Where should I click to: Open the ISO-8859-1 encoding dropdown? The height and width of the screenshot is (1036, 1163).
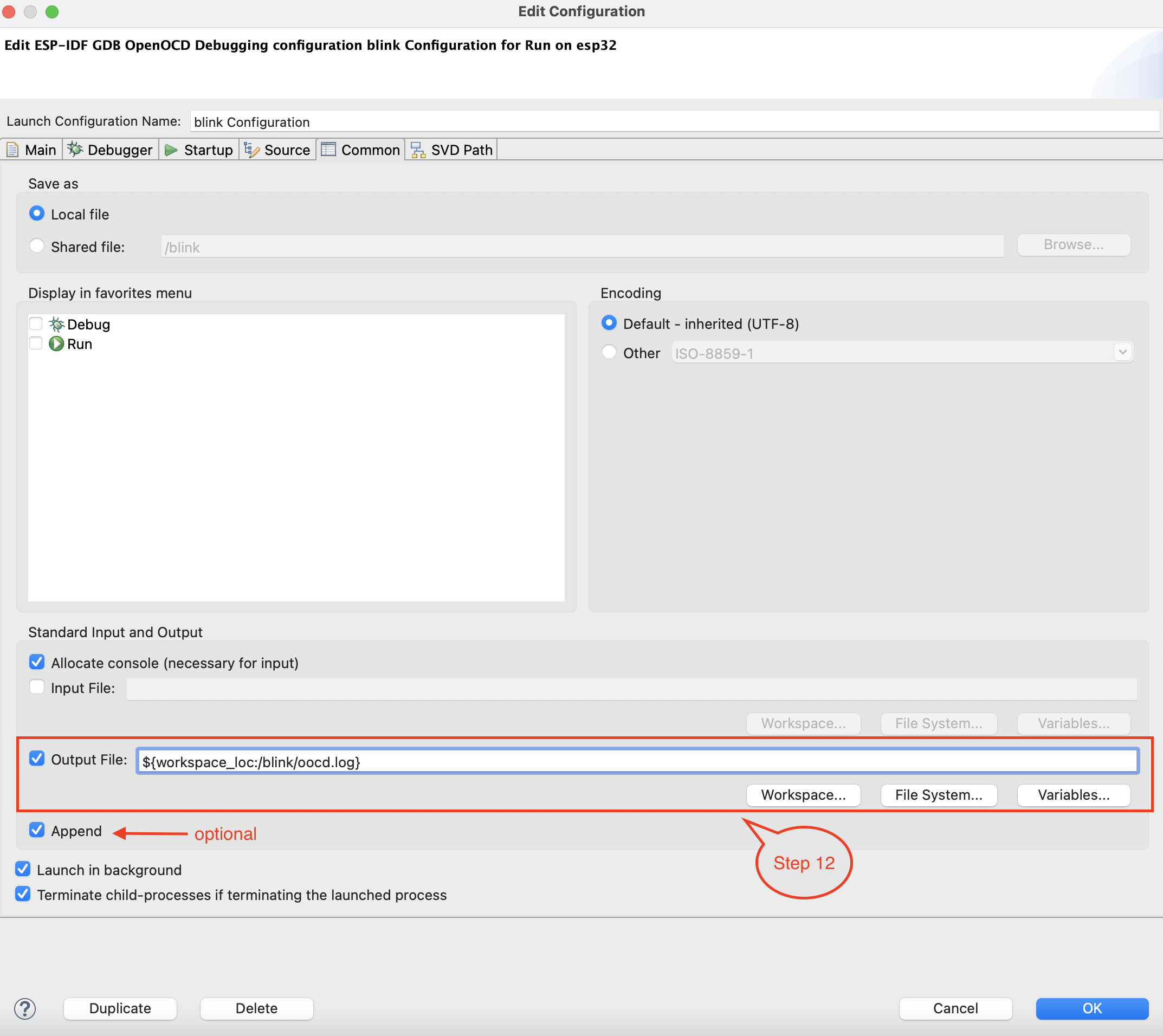1123,353
